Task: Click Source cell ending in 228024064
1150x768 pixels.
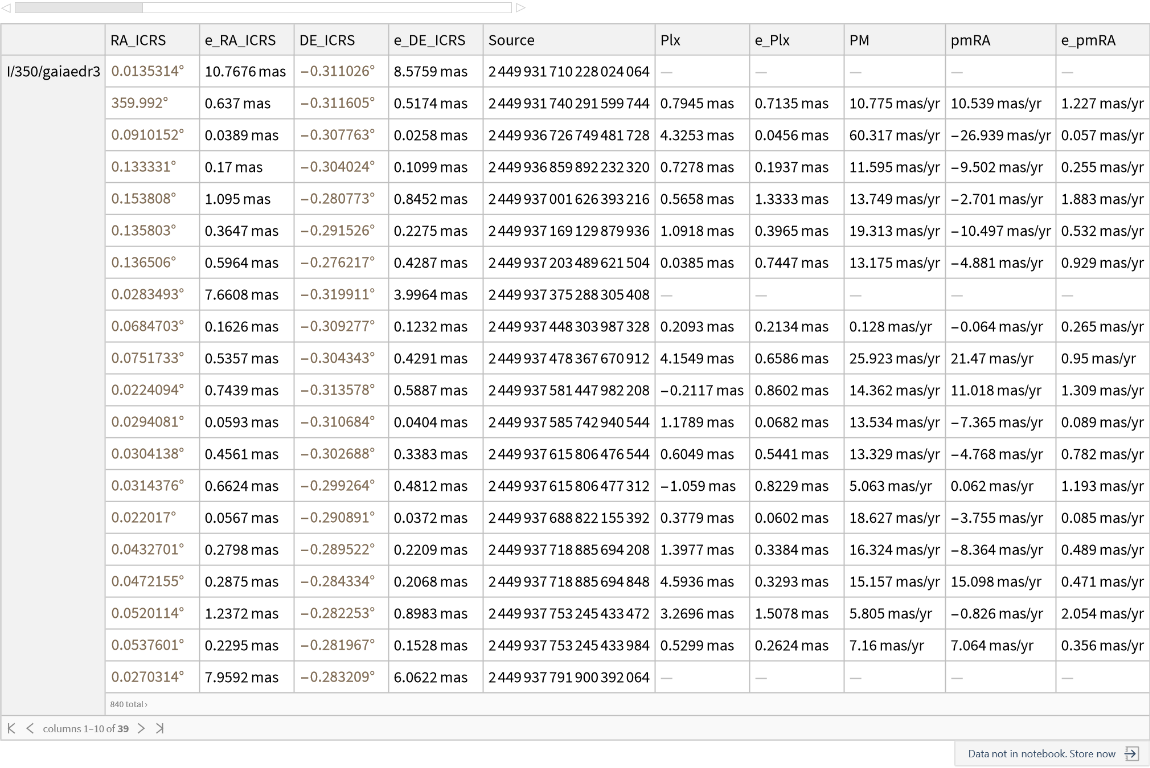Action: (x=568, y=72)
